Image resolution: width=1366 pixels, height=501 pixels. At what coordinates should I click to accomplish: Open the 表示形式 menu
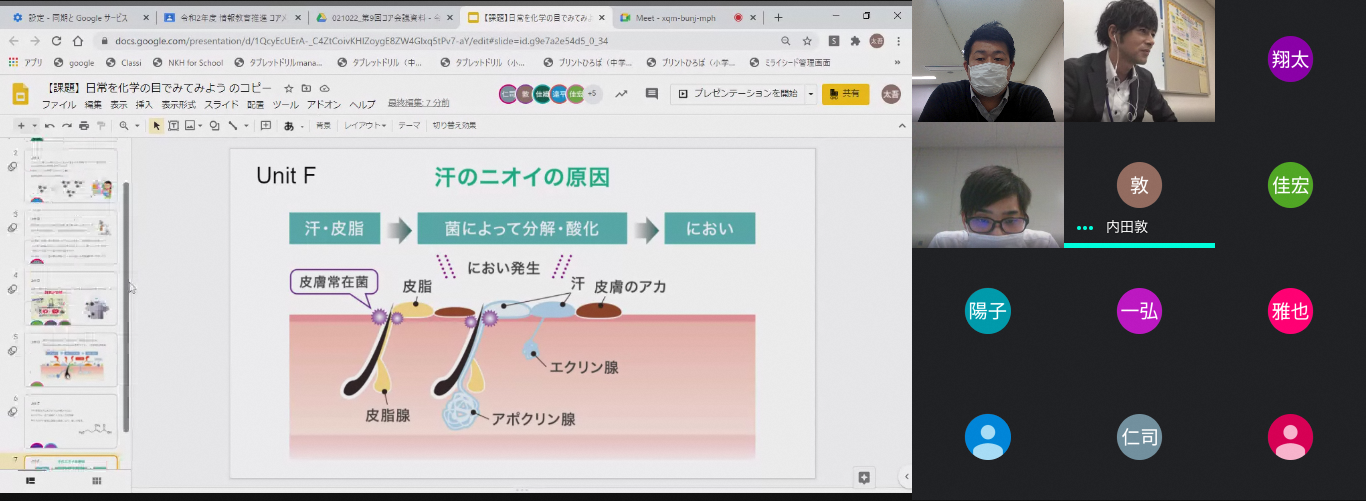click(x=179, y=104)
